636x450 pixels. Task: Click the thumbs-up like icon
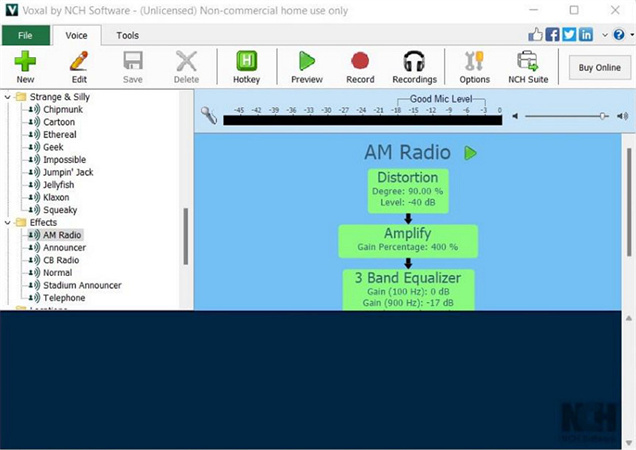[535, 34]
